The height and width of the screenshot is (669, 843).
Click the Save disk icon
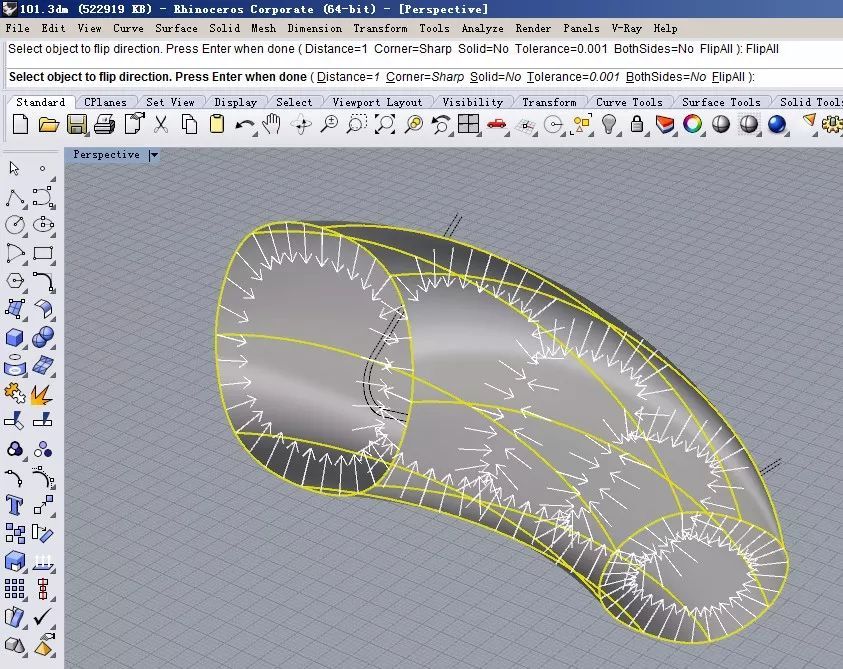(x=76, y=124)
